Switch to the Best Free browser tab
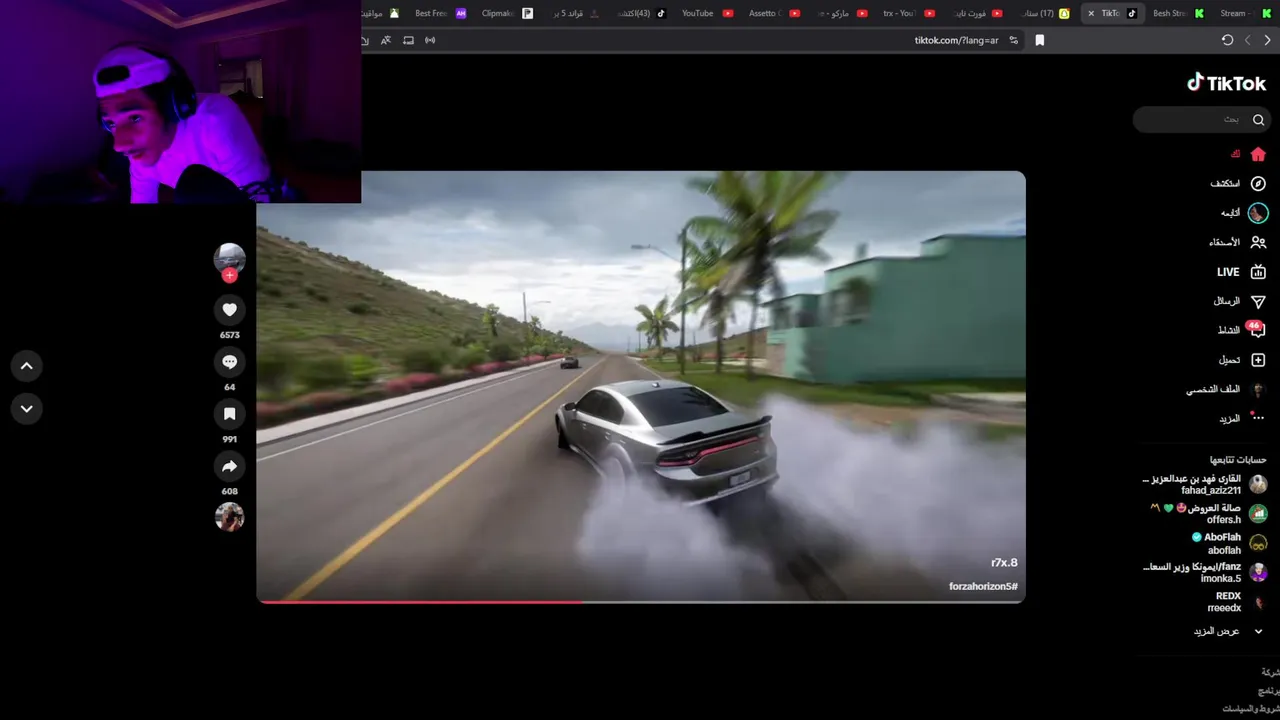Screen dimensions: 1280x720 (440, 13)
